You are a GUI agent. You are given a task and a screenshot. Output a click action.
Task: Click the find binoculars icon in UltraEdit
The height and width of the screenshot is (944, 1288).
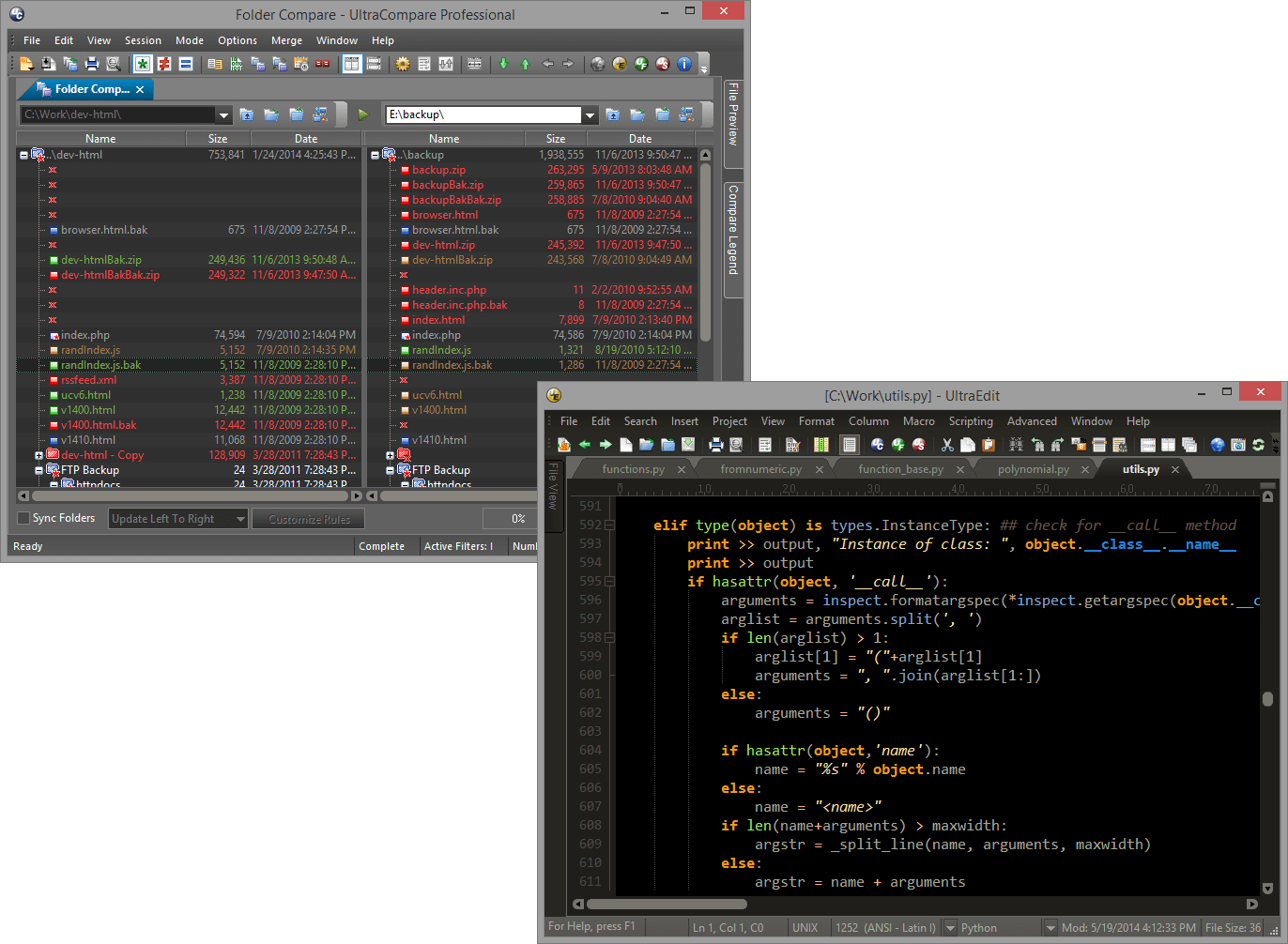point(1016,445)
